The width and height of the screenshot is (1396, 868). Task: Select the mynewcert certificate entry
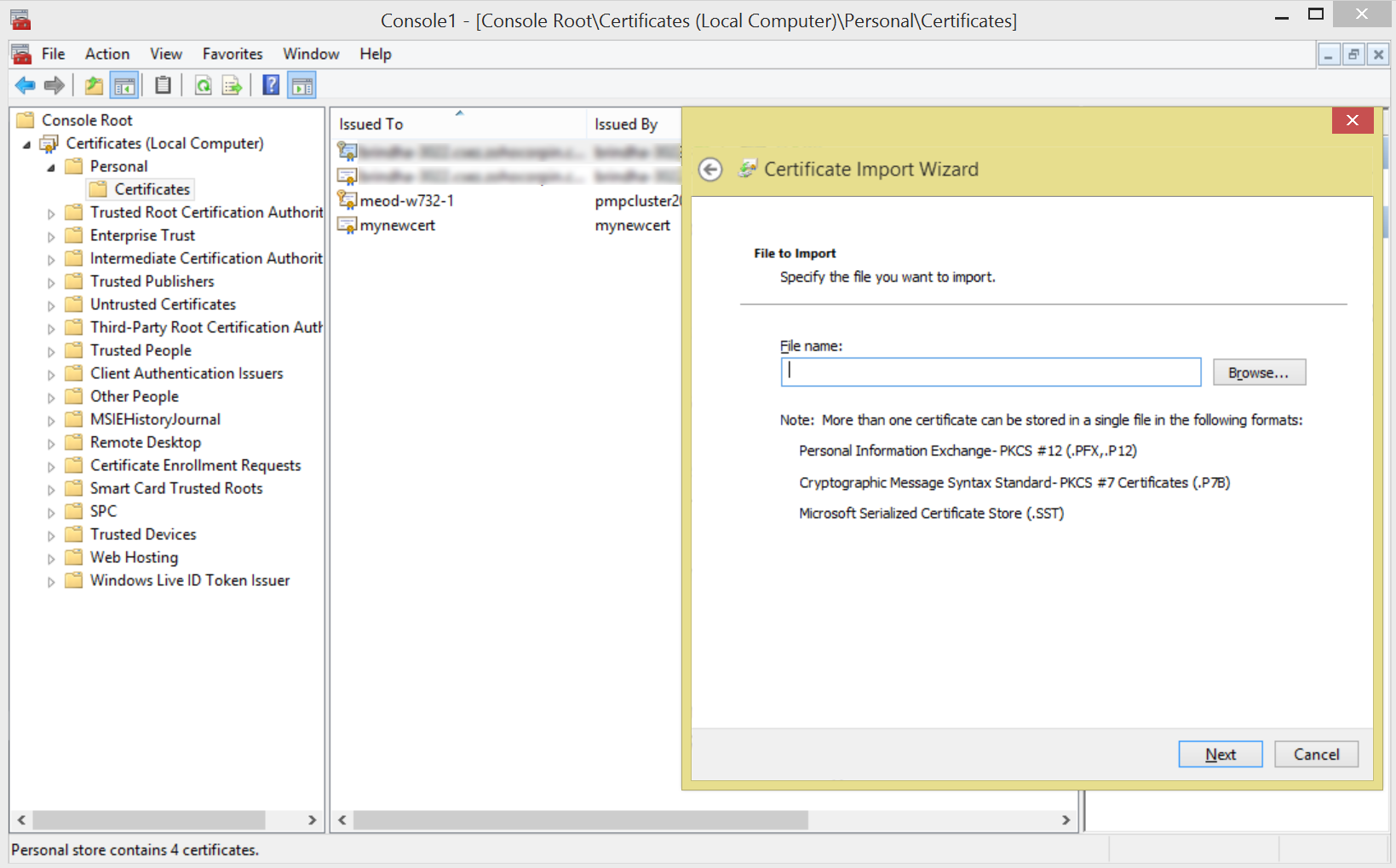click(x=397, y=225)
